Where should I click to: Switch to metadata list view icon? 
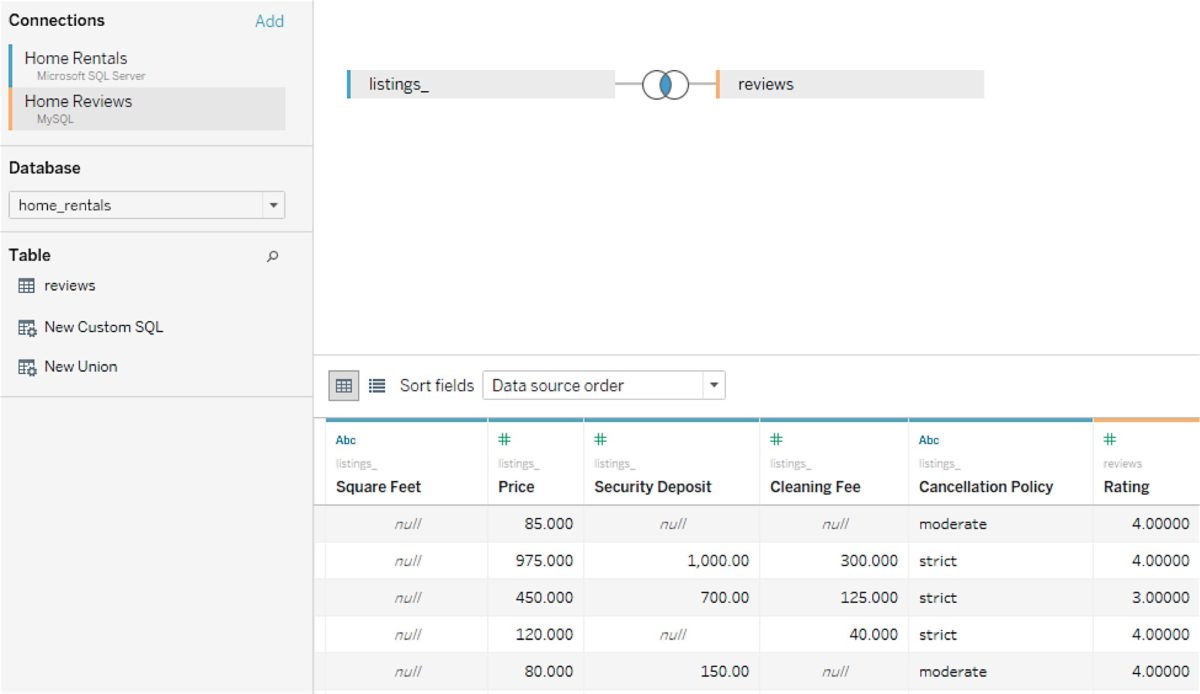click(377, 385)
